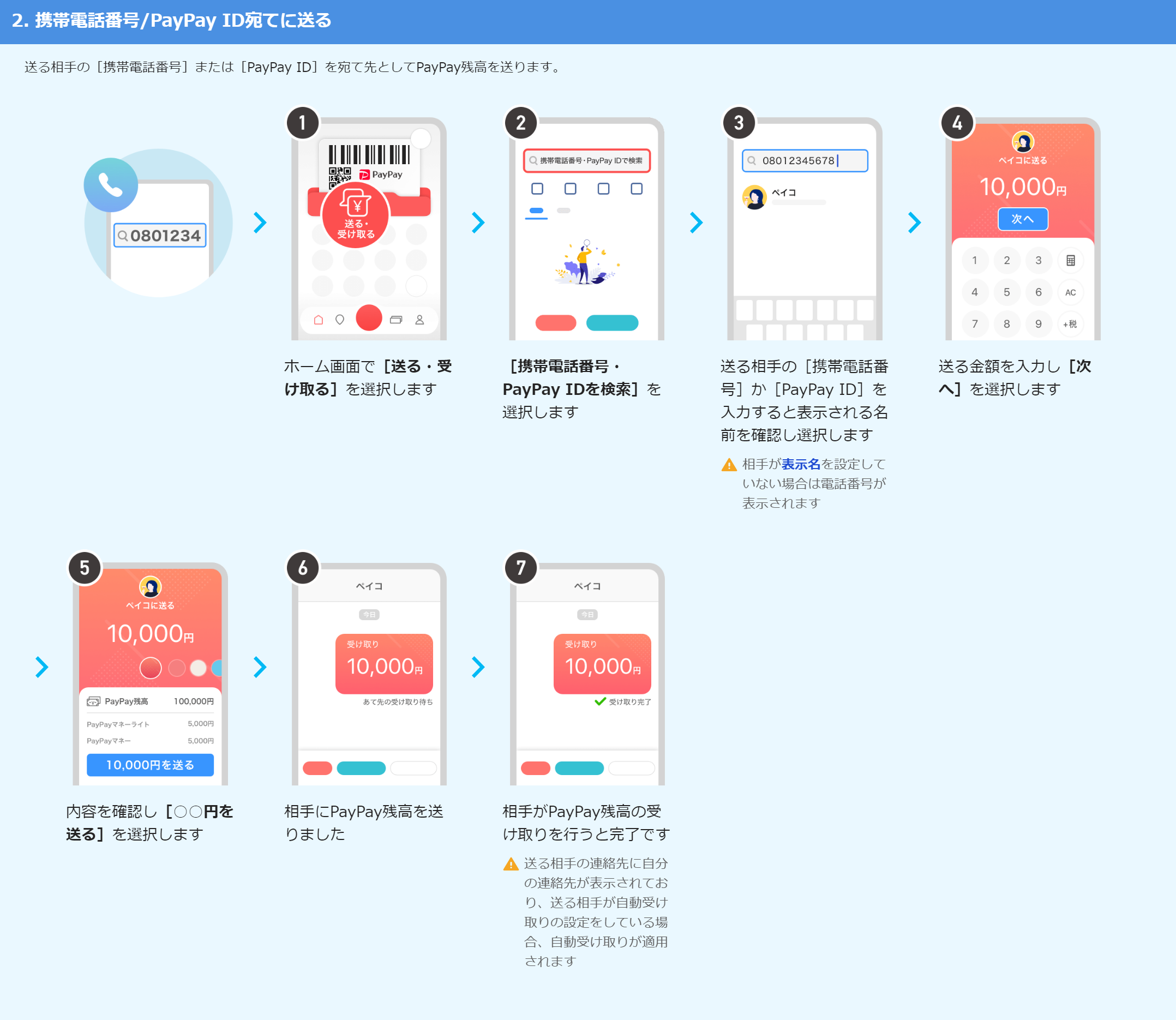Click the 携帯電話番号・PayPay IDで検索 search box
Screen dimensions: 1176x1020
click(x=587, y=160)
